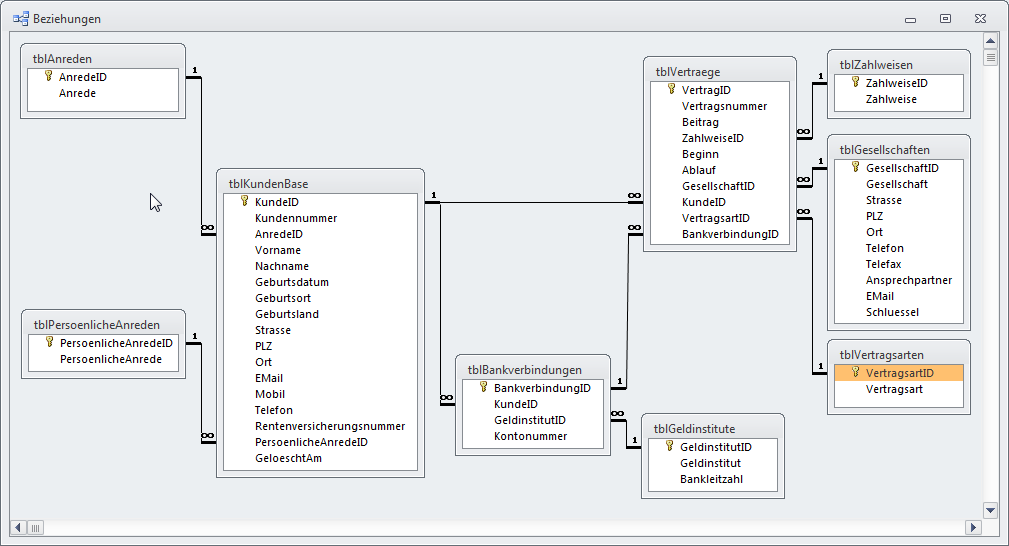Viewport: 1009px width, 546px height.
Task: Click the vertical scrollbar down arrow
Action: pyautogui.click(x=990, y=510)
